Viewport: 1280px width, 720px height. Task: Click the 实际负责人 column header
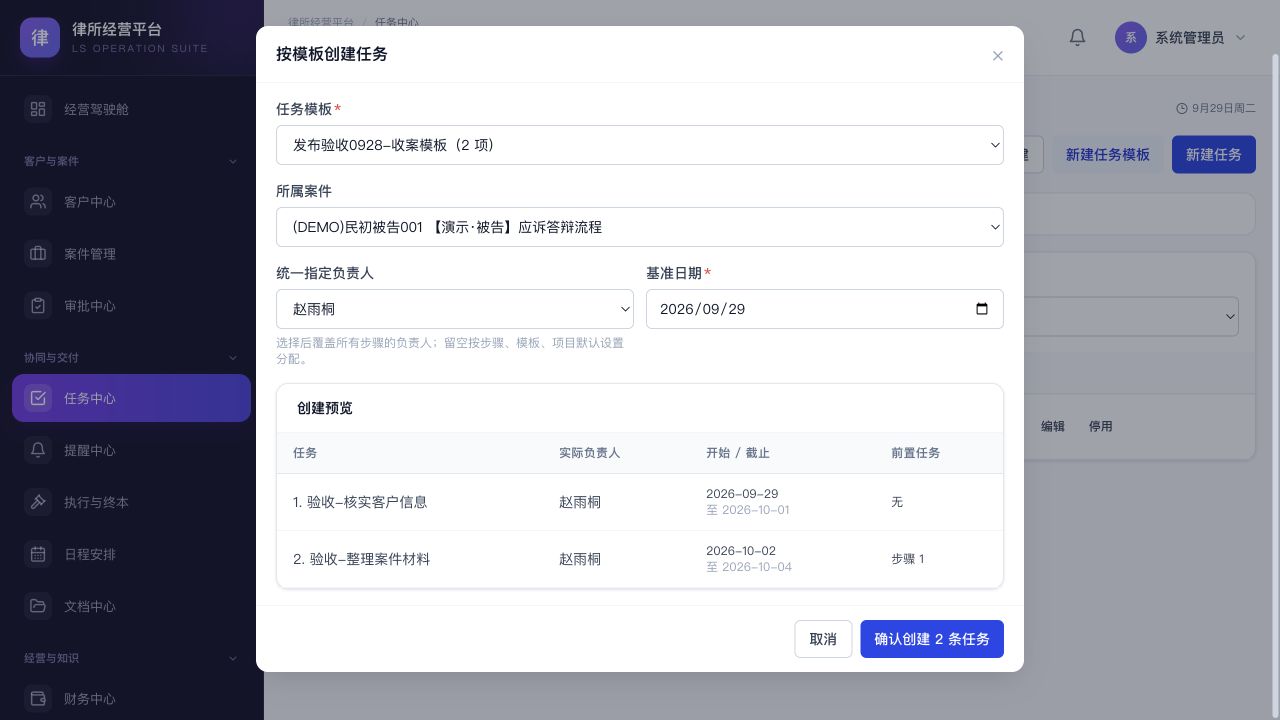tap(590, 453)
